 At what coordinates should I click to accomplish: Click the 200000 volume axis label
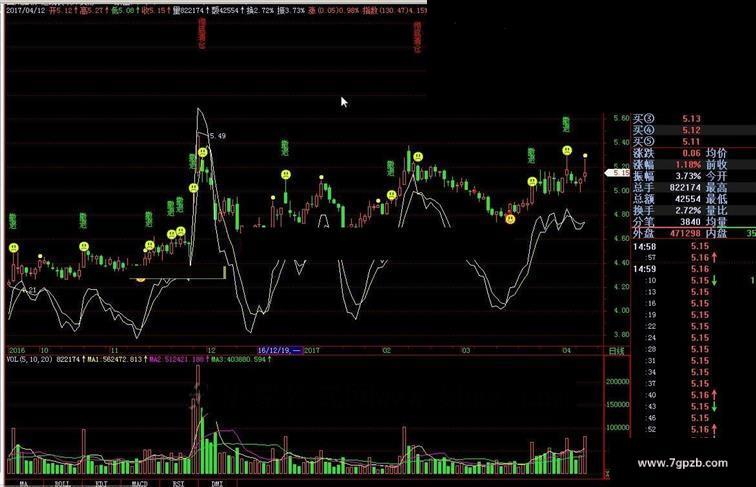[618, 381]
